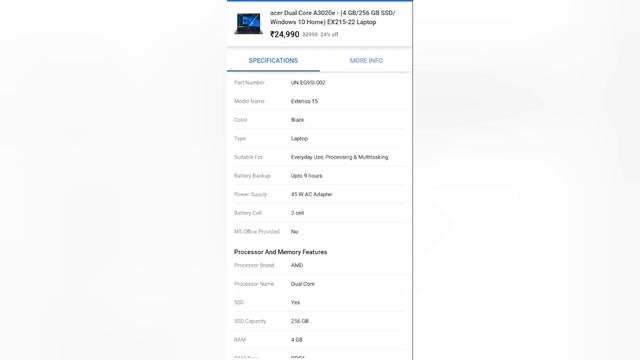Select the 'Black' color value

click(x=297, y=120)
